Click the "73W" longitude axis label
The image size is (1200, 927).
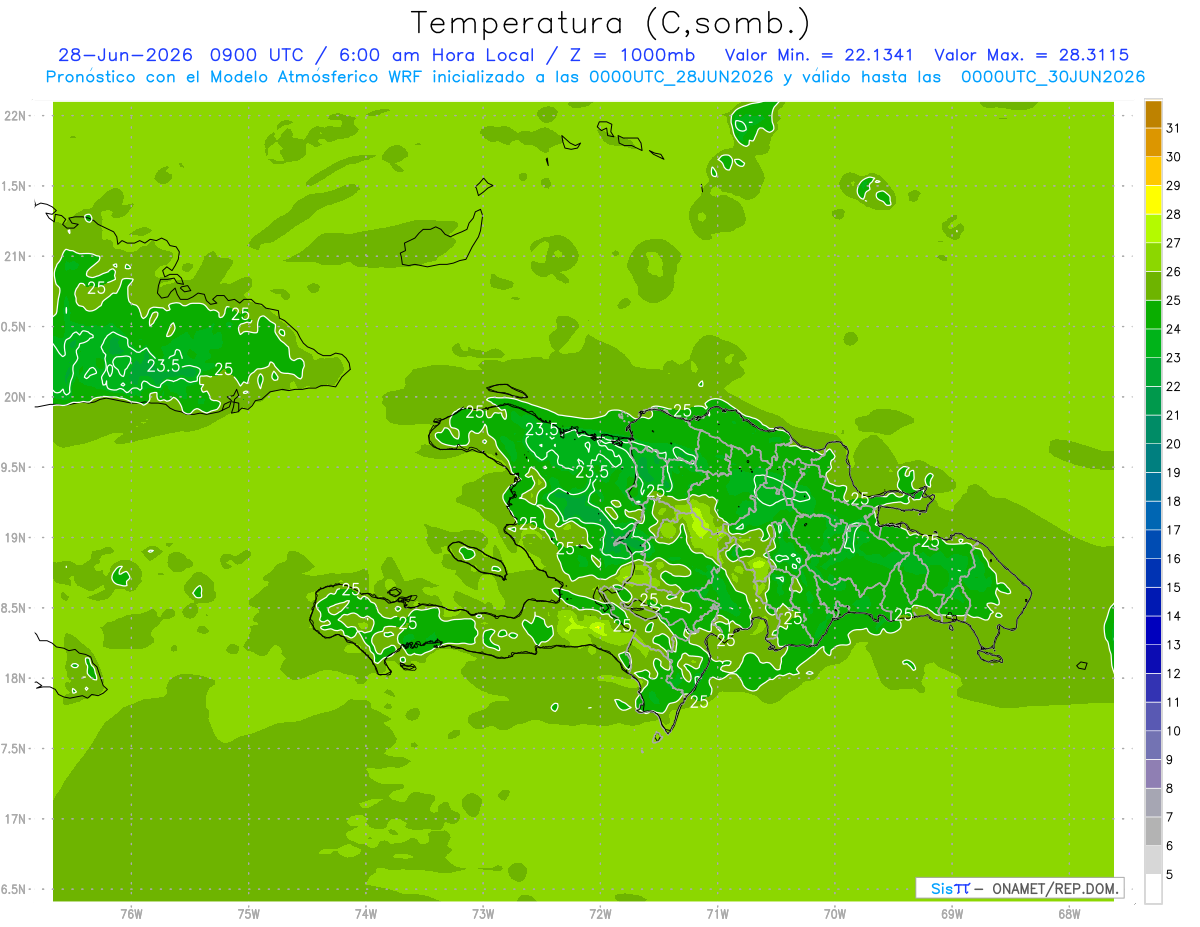click(483, 914)
